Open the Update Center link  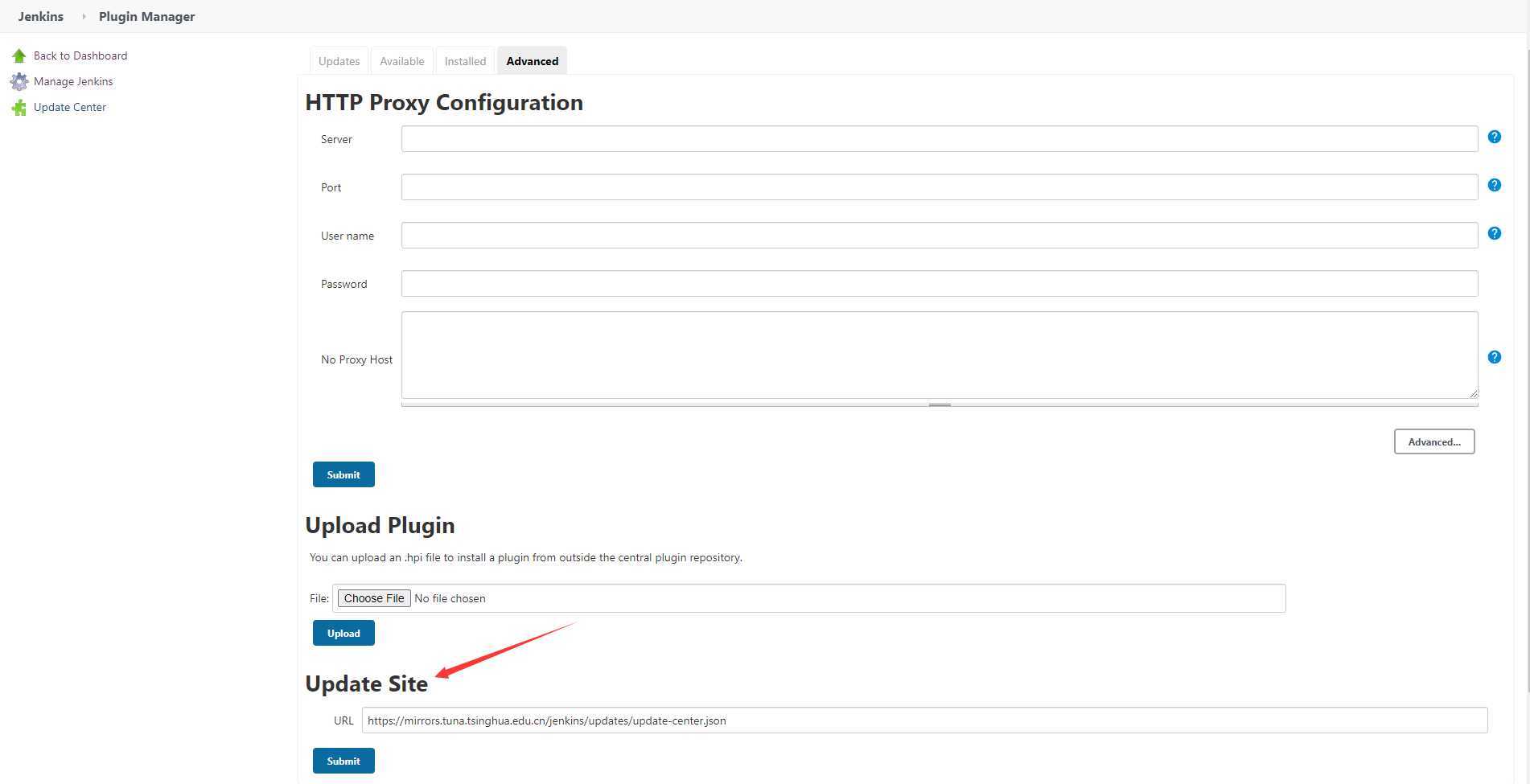click(x=70, y=107)
